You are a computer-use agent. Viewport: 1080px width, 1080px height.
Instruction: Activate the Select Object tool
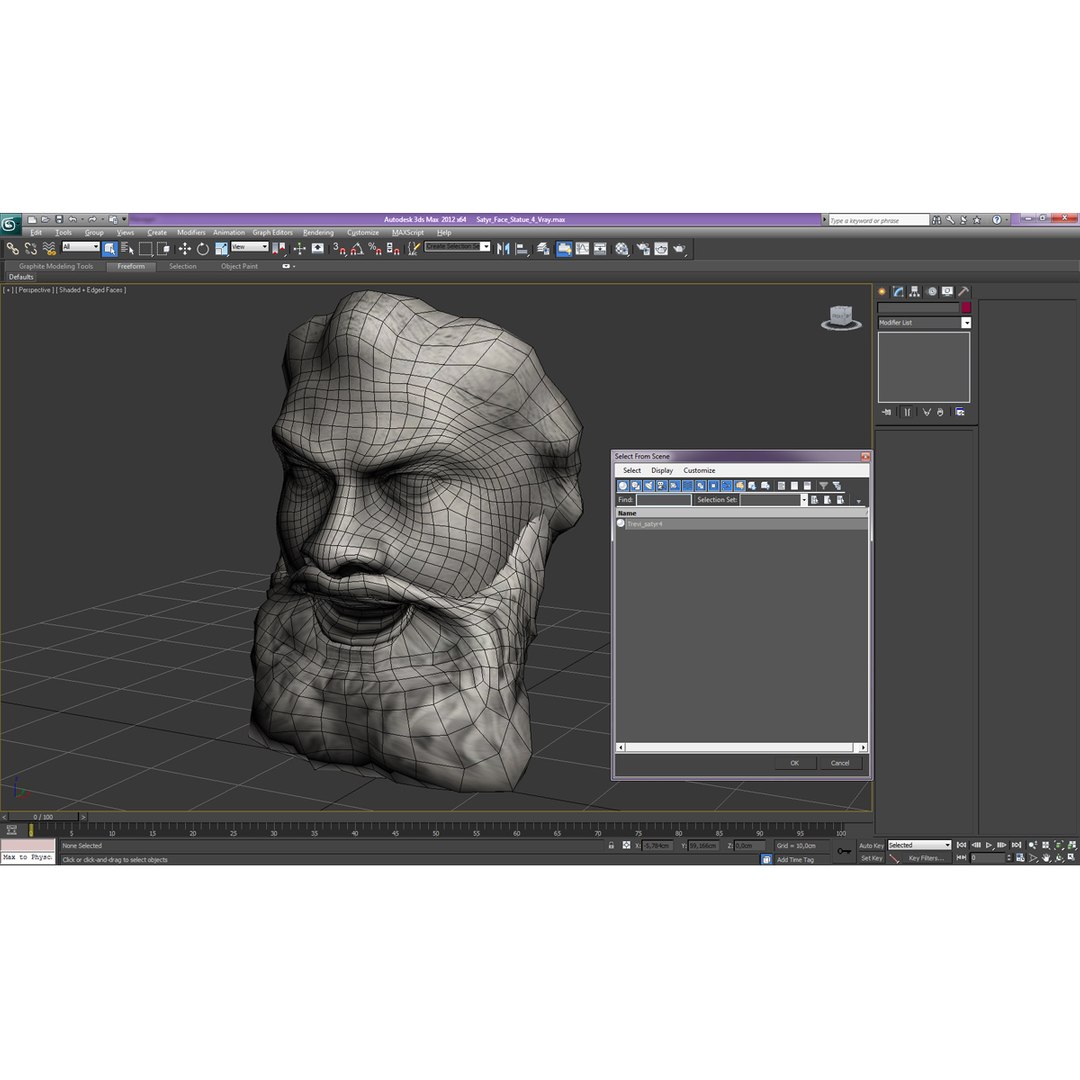(110, 249)
